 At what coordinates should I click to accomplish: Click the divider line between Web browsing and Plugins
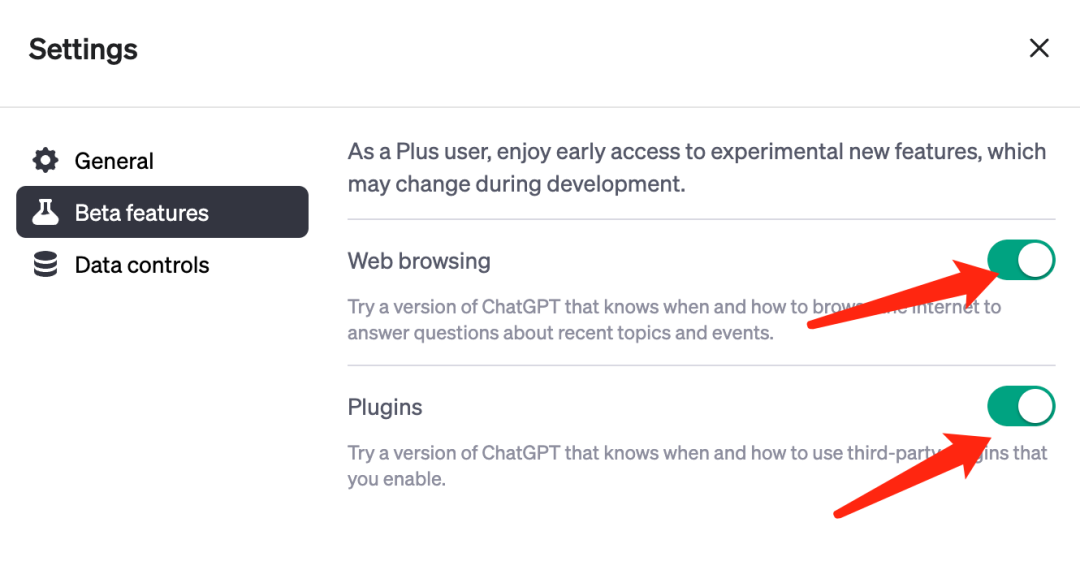pyautogui.click(x=700, y=365)
